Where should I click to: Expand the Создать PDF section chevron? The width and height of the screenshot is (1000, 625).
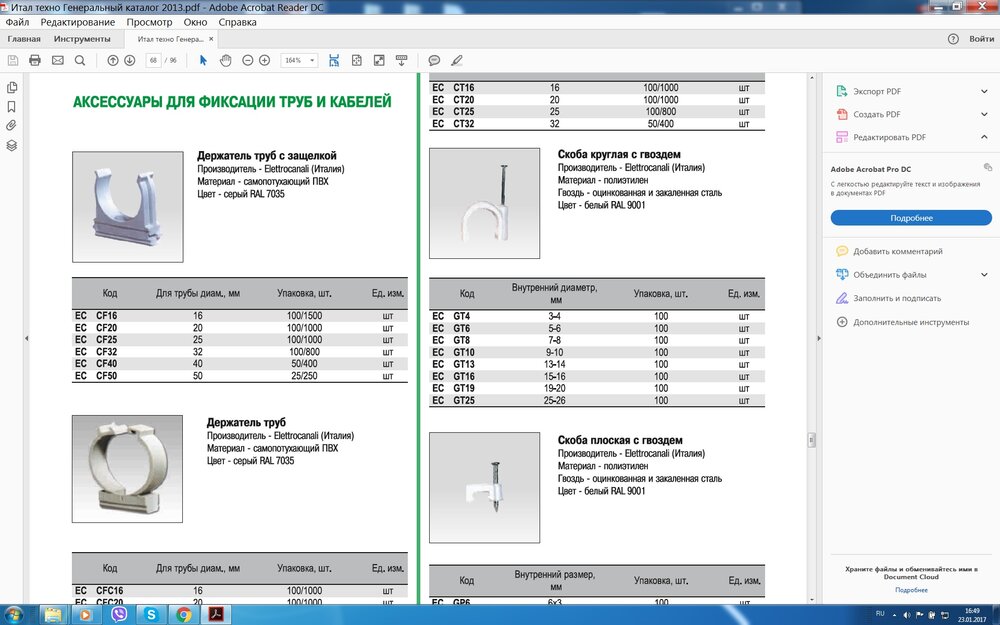[984, 114]
